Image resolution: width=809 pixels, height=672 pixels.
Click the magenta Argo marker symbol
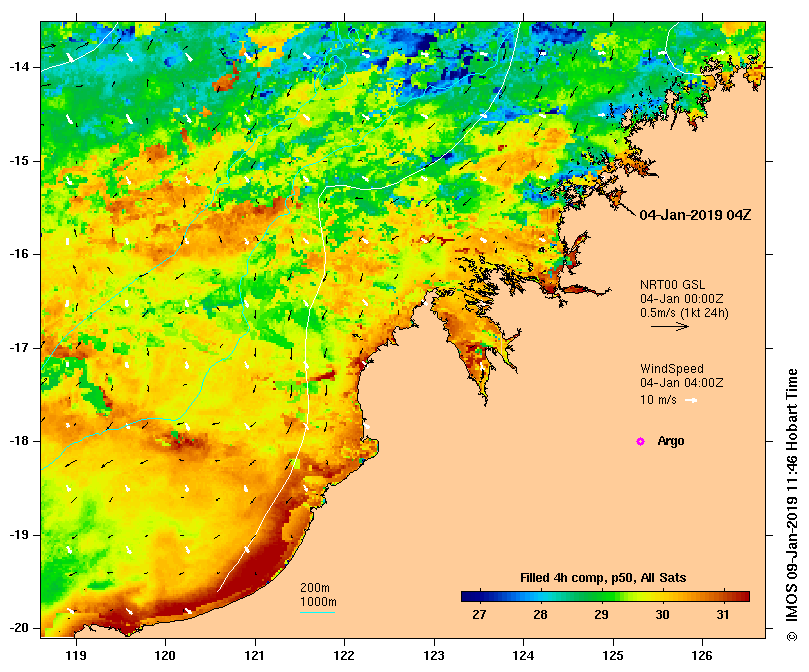640,441
